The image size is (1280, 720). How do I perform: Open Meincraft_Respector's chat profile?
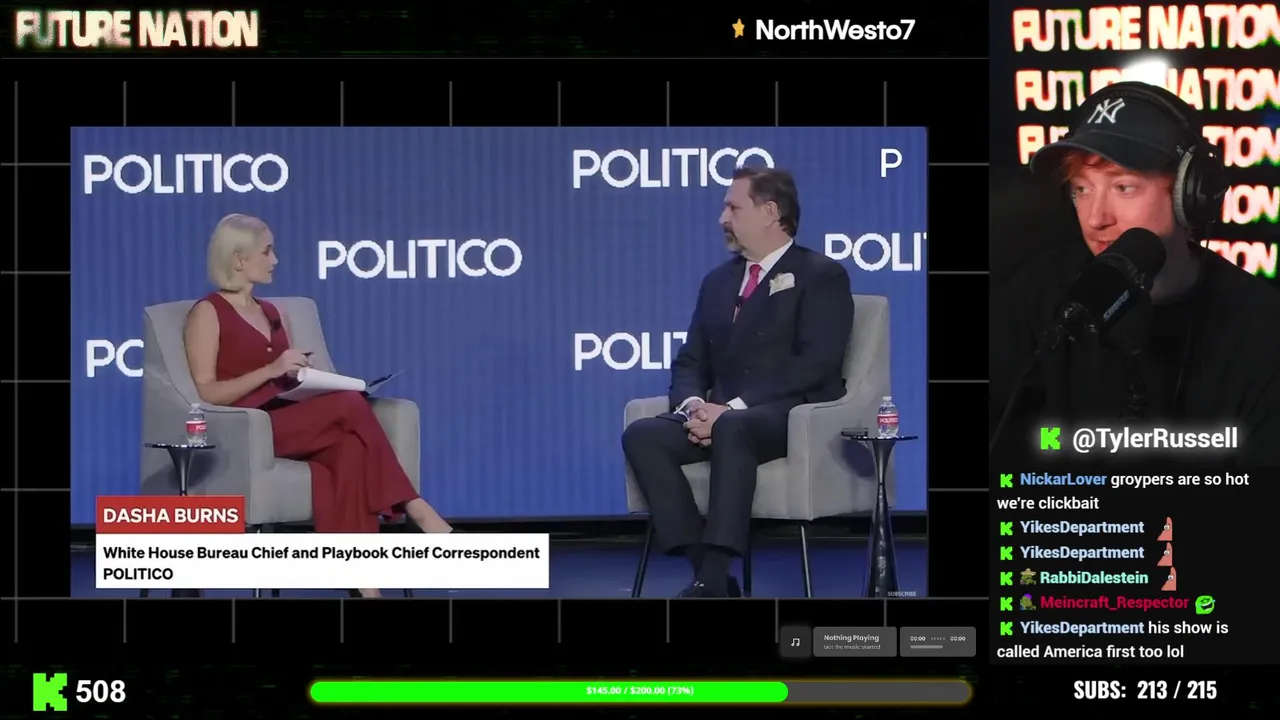click(1114, 602)
